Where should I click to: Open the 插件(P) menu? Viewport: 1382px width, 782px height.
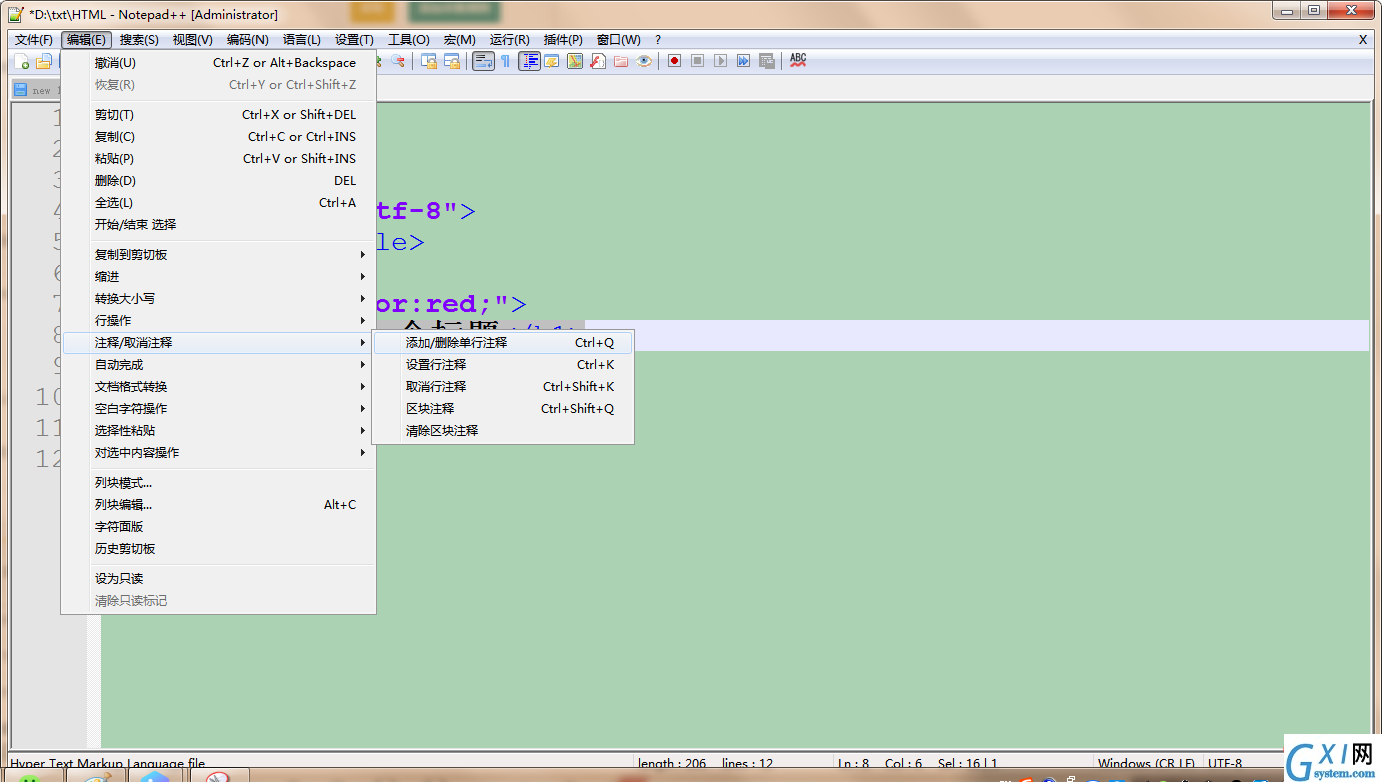click(x=563, y=40)
